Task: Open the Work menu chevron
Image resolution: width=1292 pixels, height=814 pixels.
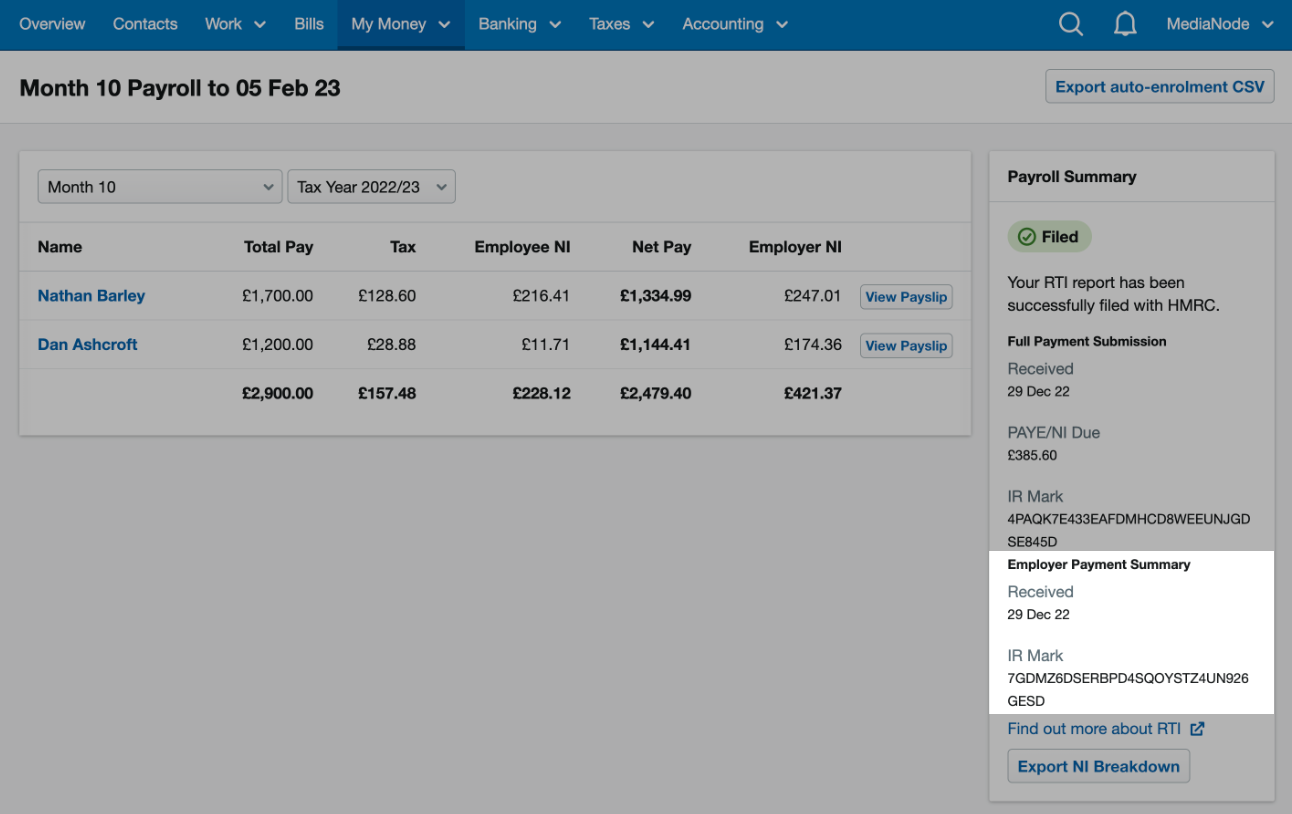Action: [x=259, y=24]
